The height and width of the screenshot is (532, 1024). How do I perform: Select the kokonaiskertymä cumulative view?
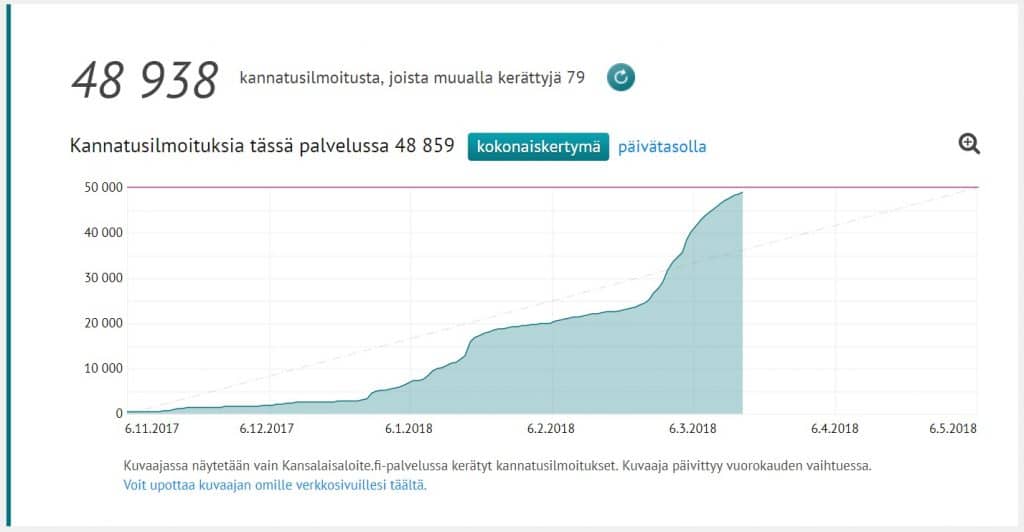pos(538,146)
